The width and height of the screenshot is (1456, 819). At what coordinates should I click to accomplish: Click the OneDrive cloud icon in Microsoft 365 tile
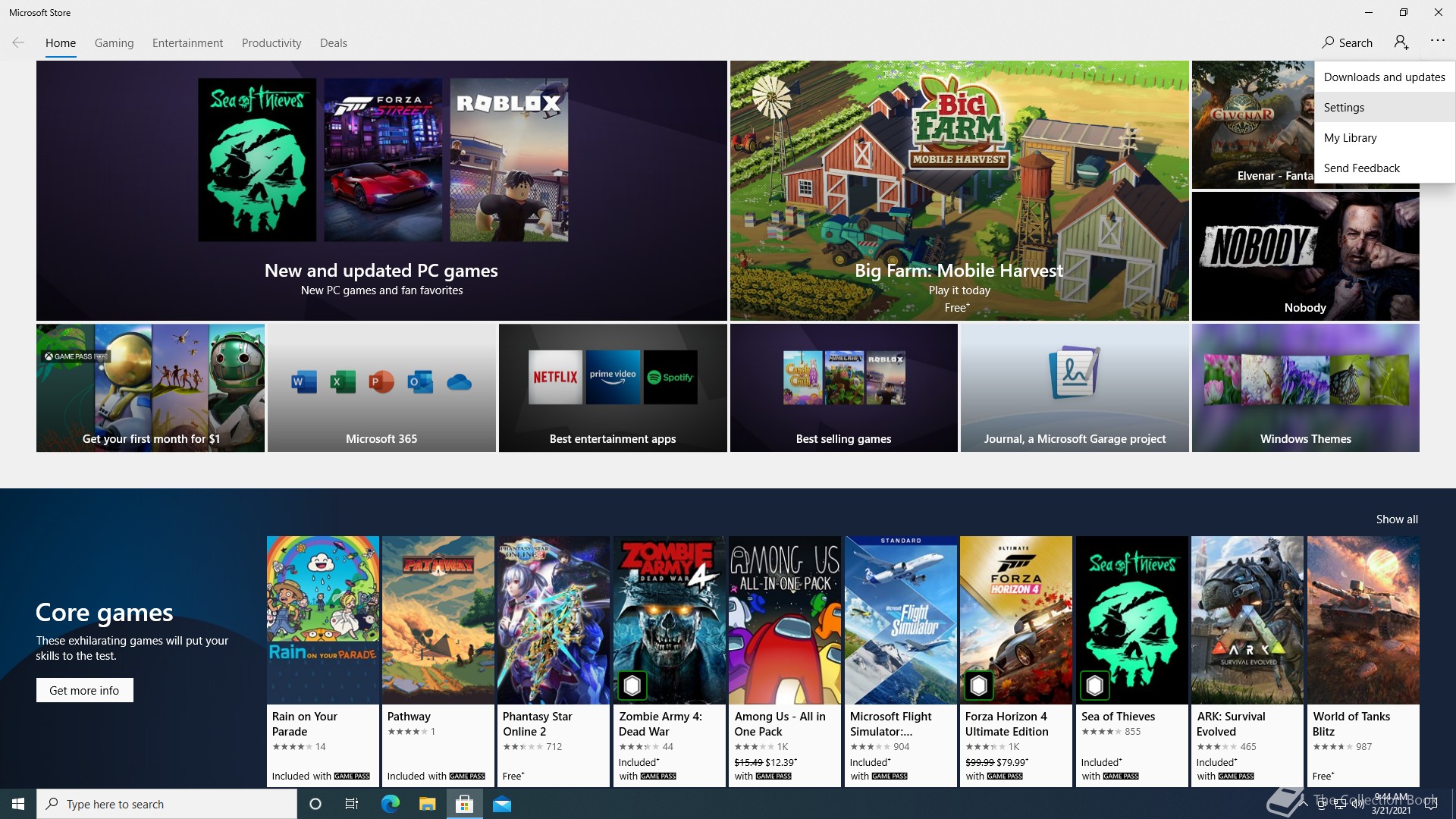pos(460,382)
